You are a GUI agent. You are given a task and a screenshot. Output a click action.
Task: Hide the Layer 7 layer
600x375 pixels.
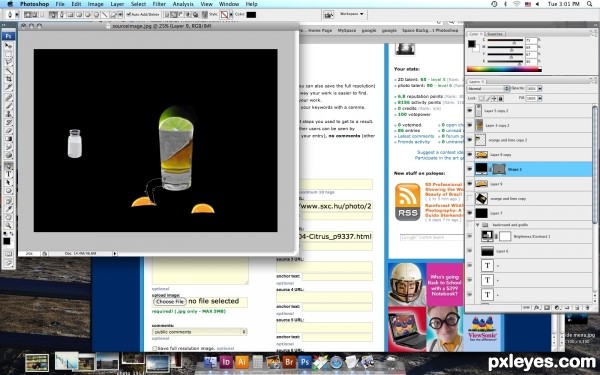coord(470,213)
